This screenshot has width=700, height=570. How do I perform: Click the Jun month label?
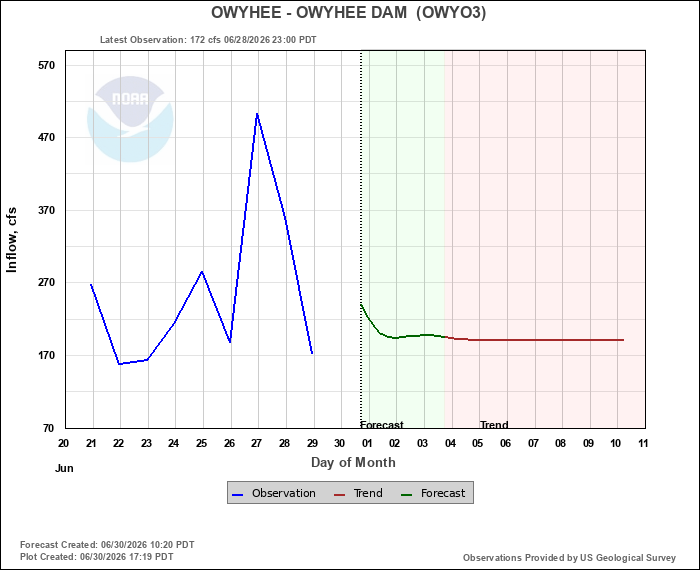64,468
